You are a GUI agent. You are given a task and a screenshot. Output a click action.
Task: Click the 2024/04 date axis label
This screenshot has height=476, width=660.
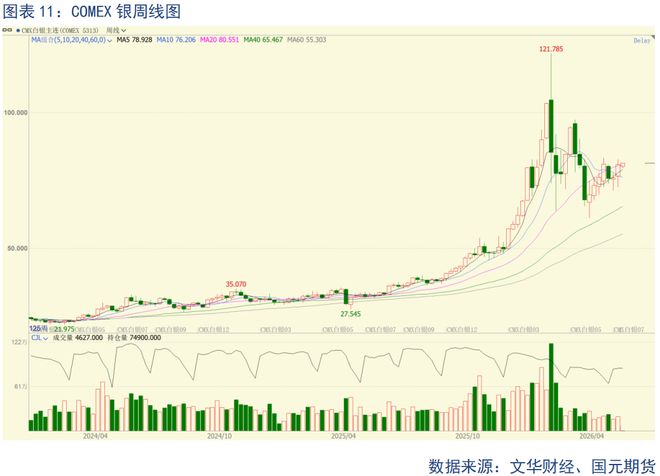95,436
